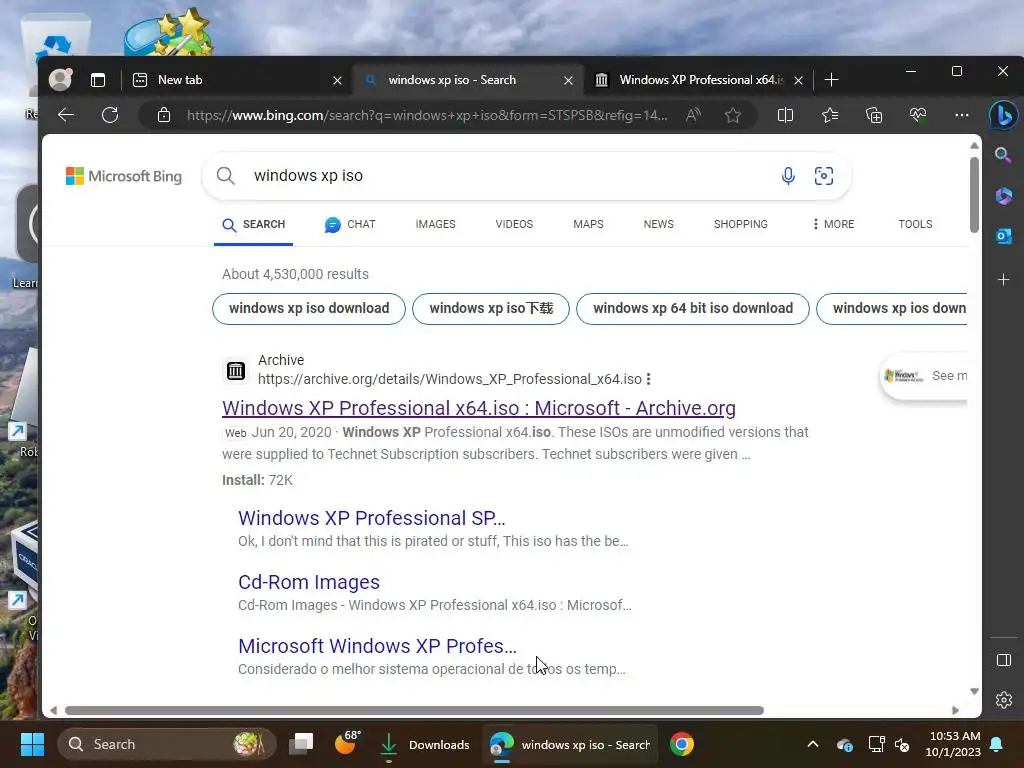Image resolution: width=1024 pixels, height=768 pixels.
Task: Open Outlook in the sidebar
Action: [1004, 236]
